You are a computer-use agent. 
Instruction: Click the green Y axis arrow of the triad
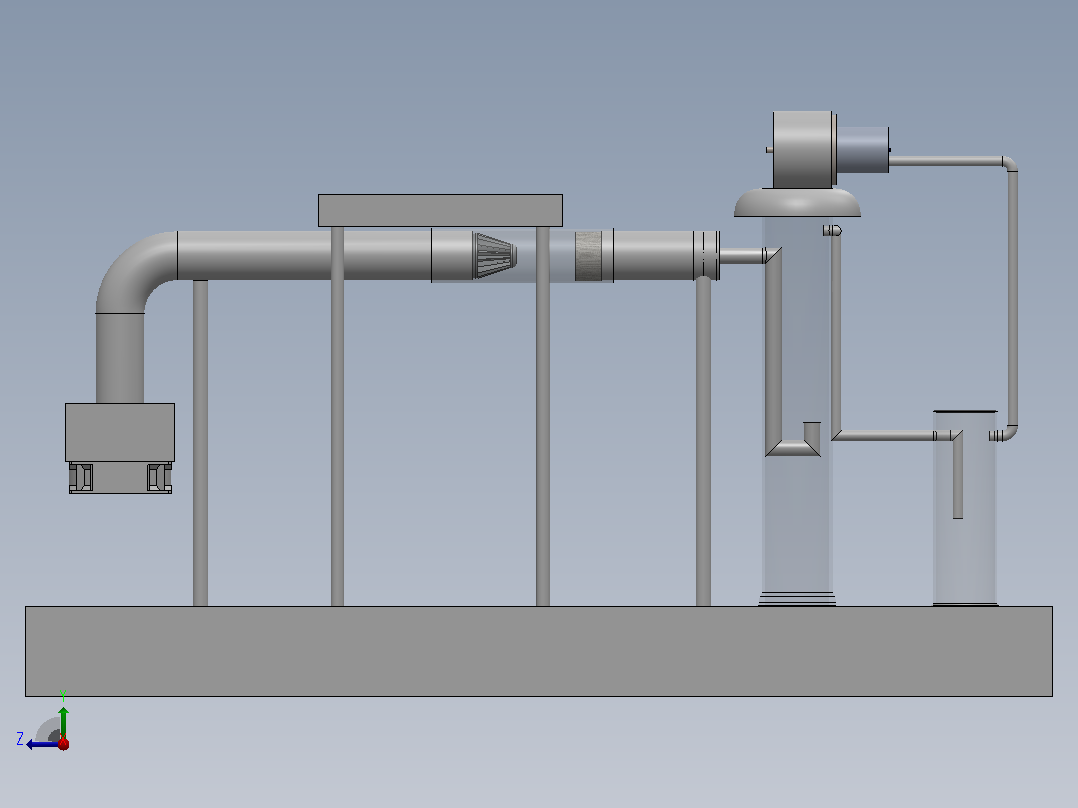tap(63, 721)
